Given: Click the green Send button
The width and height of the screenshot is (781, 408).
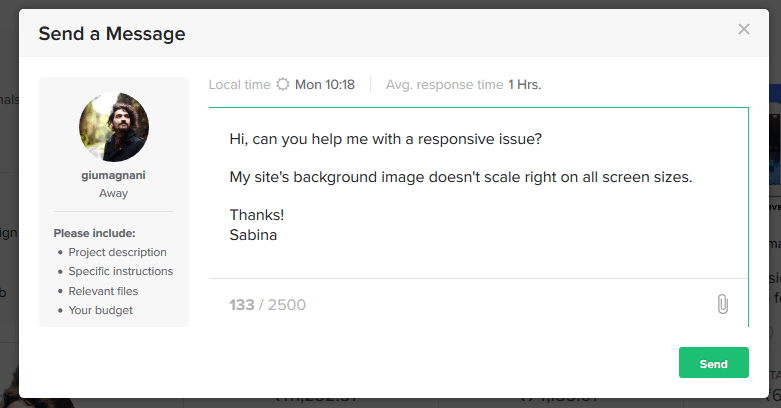Looking at the screenshot, I should tap(713, 363).
